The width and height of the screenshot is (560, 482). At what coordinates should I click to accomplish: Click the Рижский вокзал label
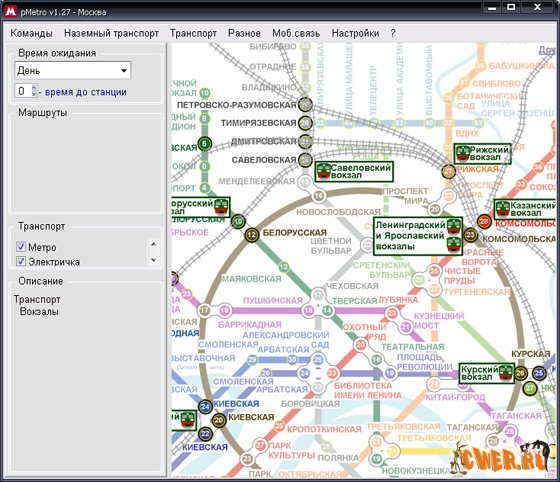489,154
